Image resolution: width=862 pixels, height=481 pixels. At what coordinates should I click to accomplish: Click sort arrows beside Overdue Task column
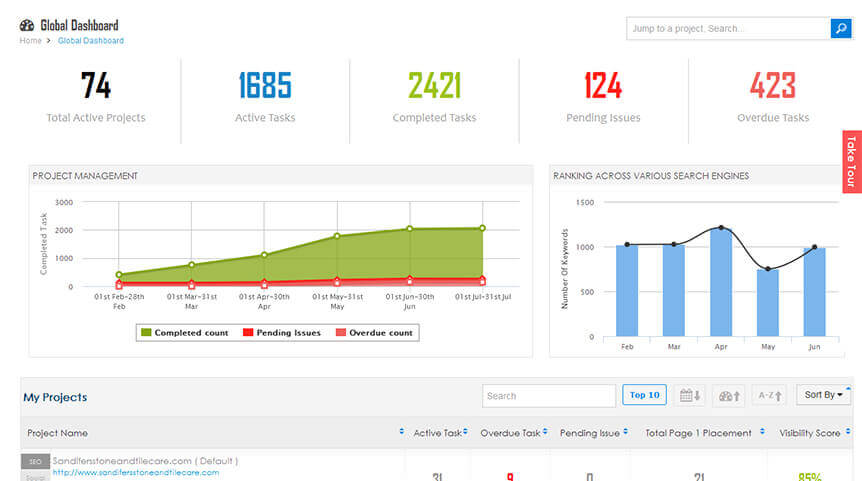point(548,433)
